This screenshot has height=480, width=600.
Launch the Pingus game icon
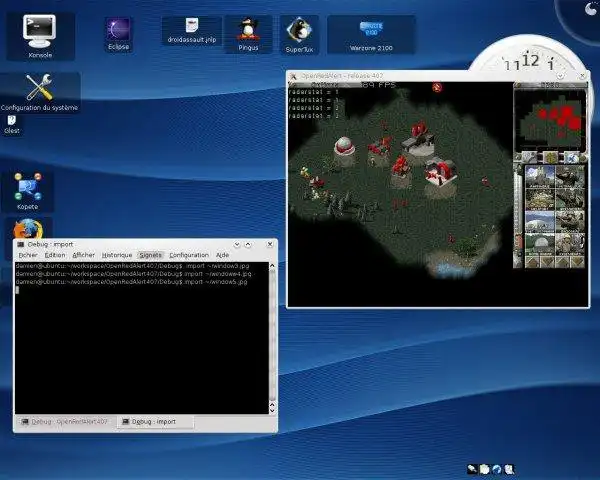[x=248, y=34]
